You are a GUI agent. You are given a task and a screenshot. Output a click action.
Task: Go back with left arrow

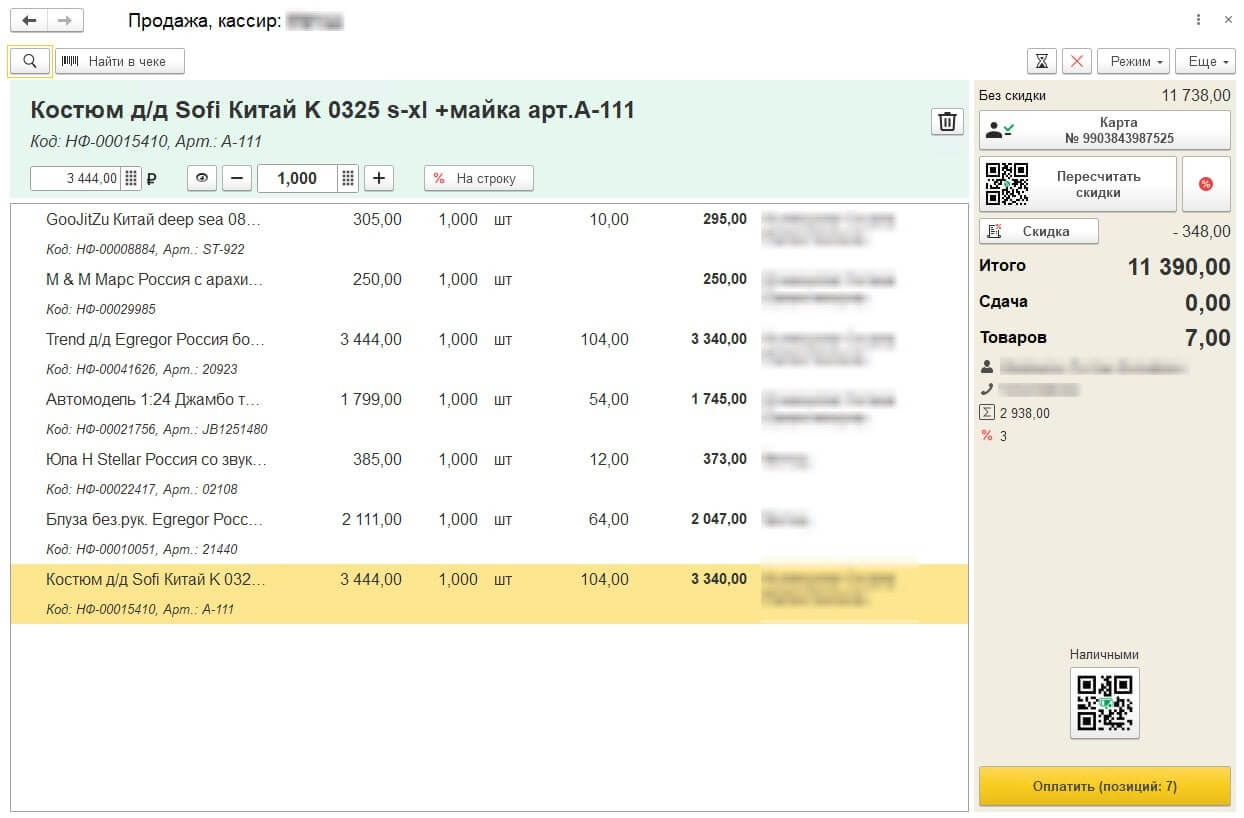pos(29,20)
